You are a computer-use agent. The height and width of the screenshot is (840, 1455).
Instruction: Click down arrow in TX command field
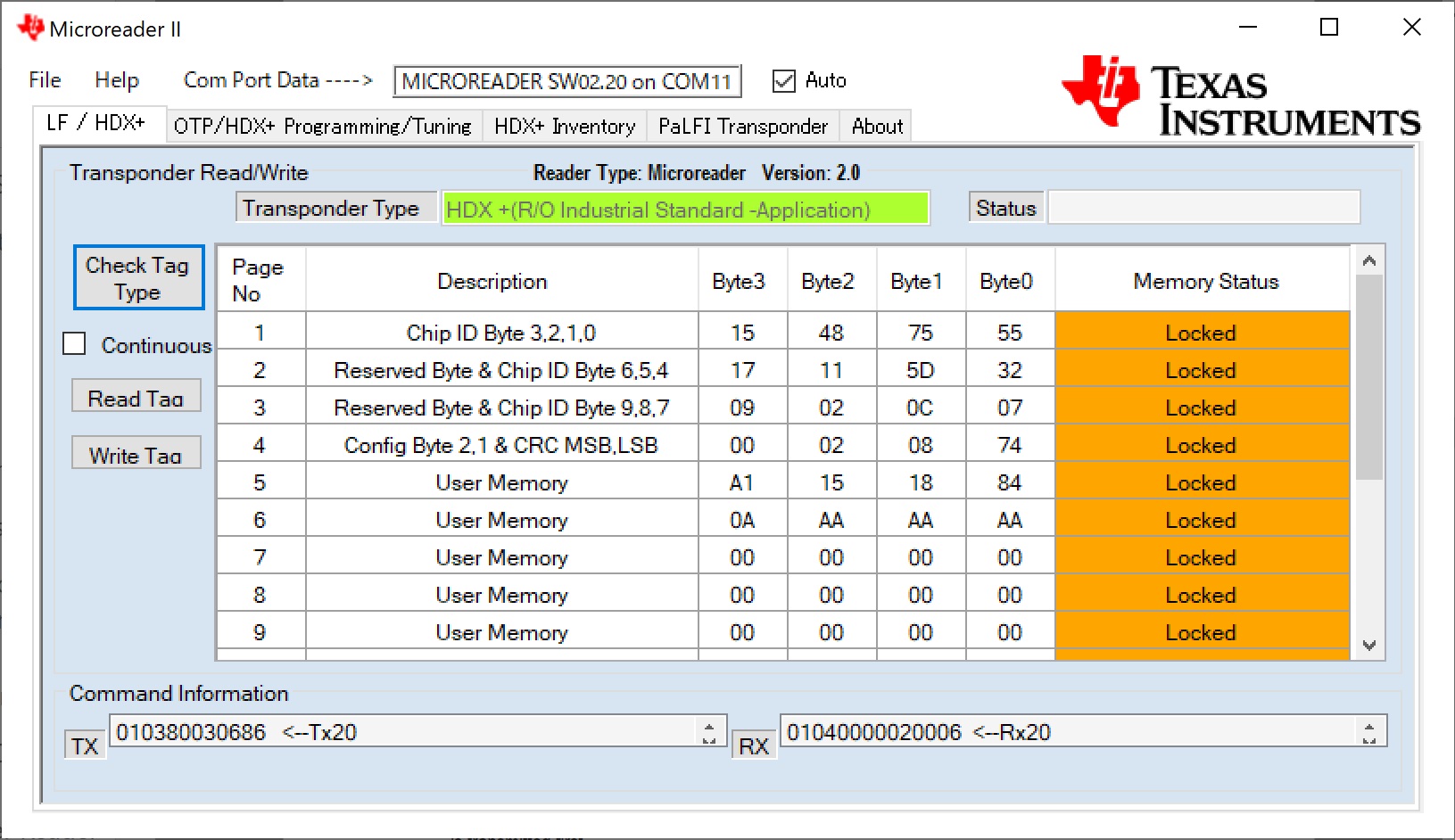pos(709,739)
